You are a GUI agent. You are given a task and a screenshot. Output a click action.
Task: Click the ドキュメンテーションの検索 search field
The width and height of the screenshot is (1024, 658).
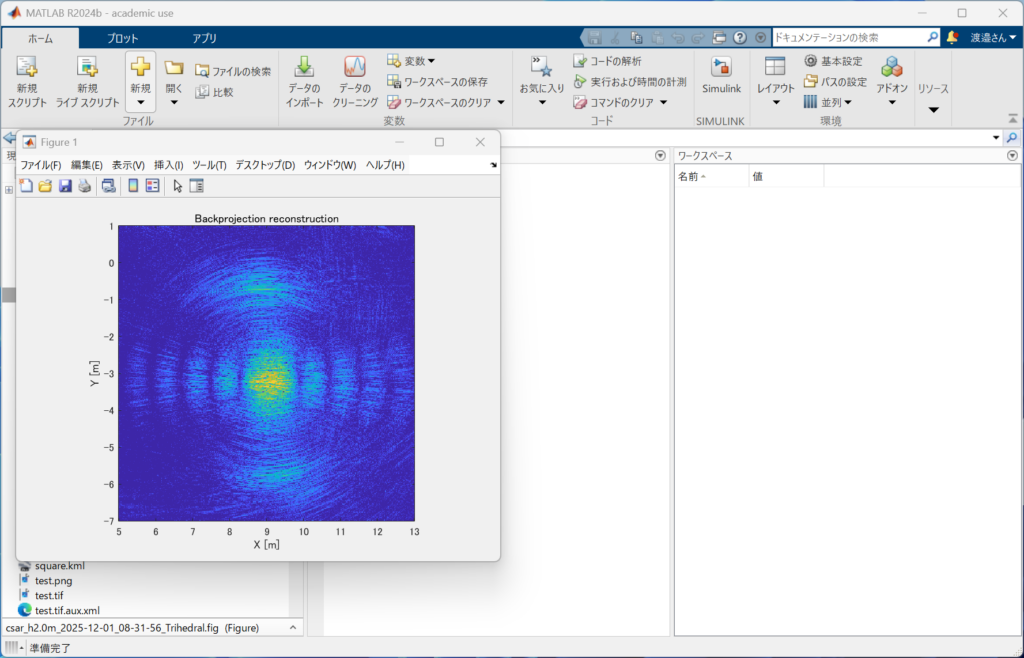click(x=848, y=37)
